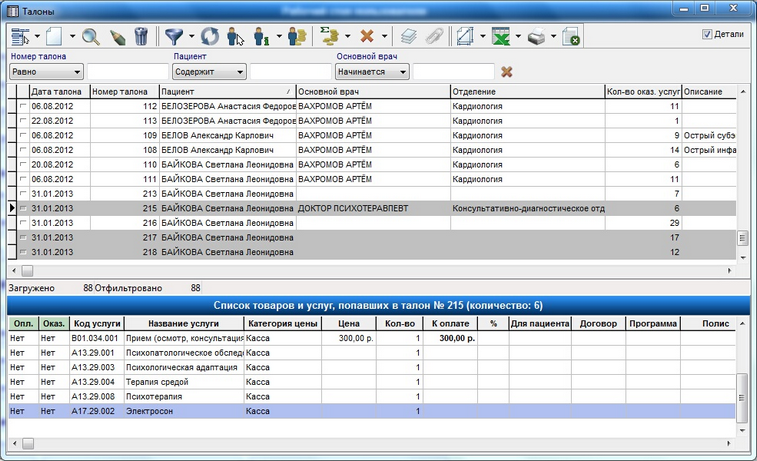This screenshot has height=461, width=757.
Task: Click talon grid horizontal scrollbar thumb
Action: pyautogui.click(x=28, y=271)
